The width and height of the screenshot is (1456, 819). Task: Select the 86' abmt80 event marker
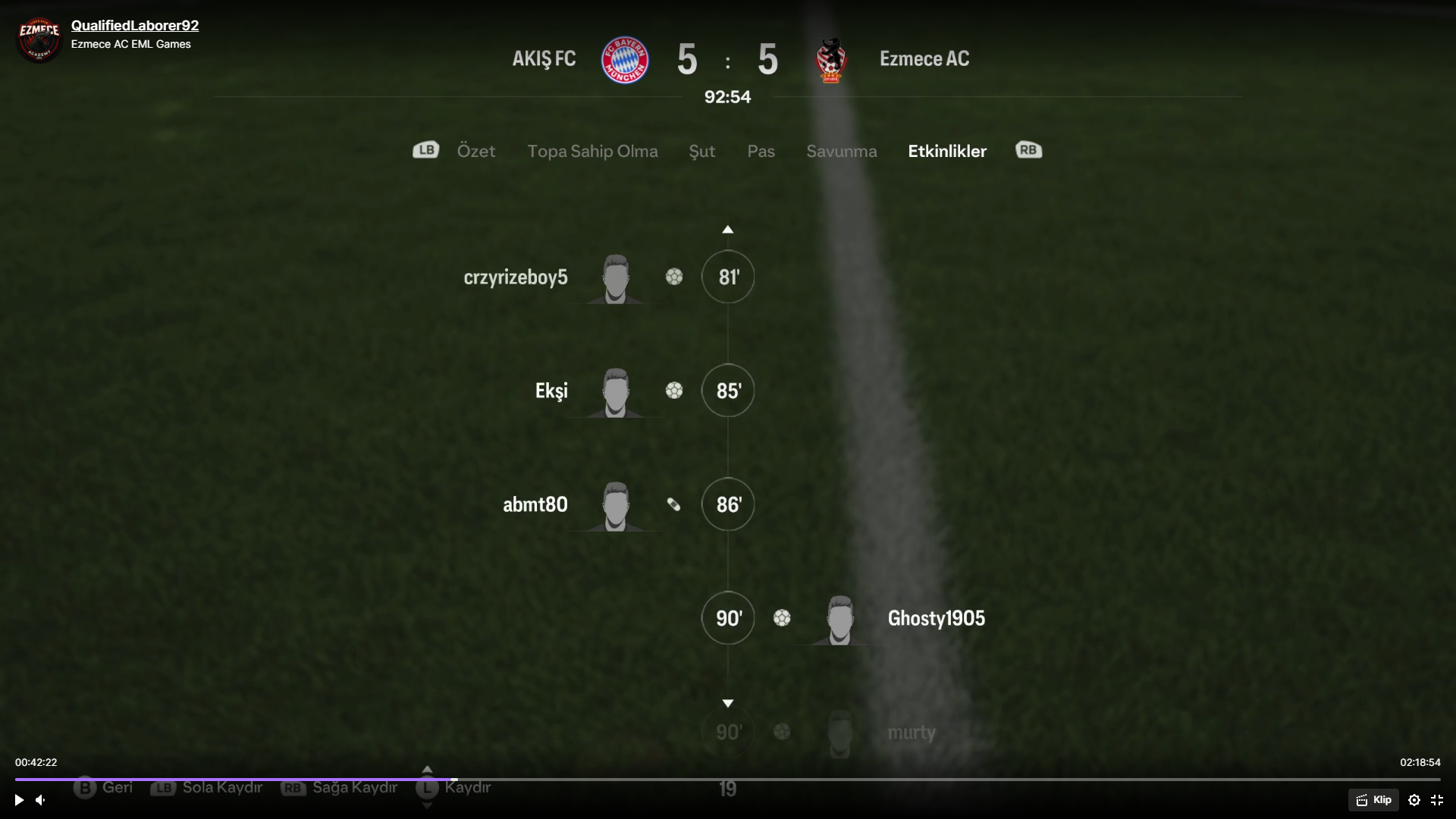(728, 504)
